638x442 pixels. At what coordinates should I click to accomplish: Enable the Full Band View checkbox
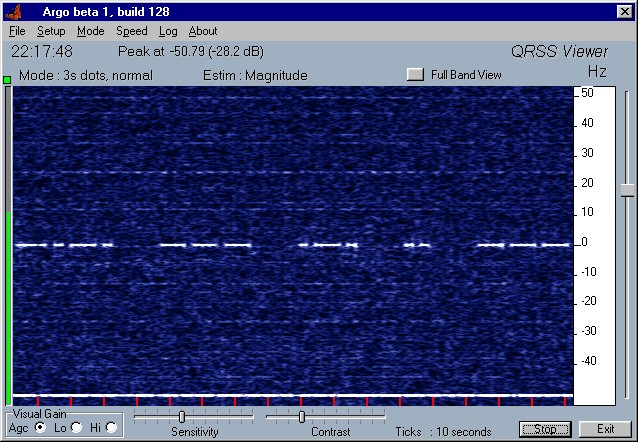414,75
